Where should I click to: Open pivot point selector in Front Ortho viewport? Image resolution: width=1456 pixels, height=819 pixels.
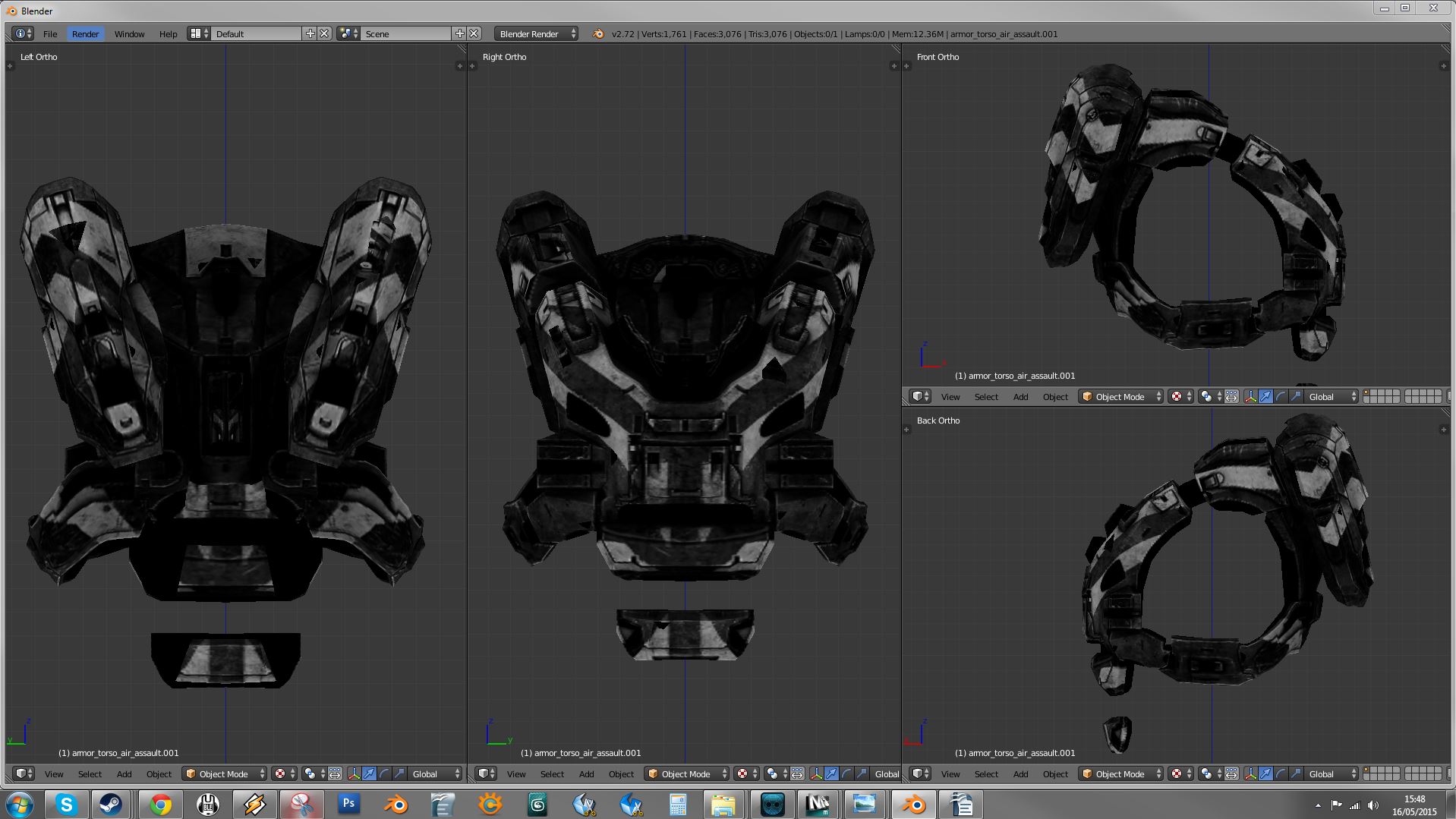click(x=1209, y=396)
